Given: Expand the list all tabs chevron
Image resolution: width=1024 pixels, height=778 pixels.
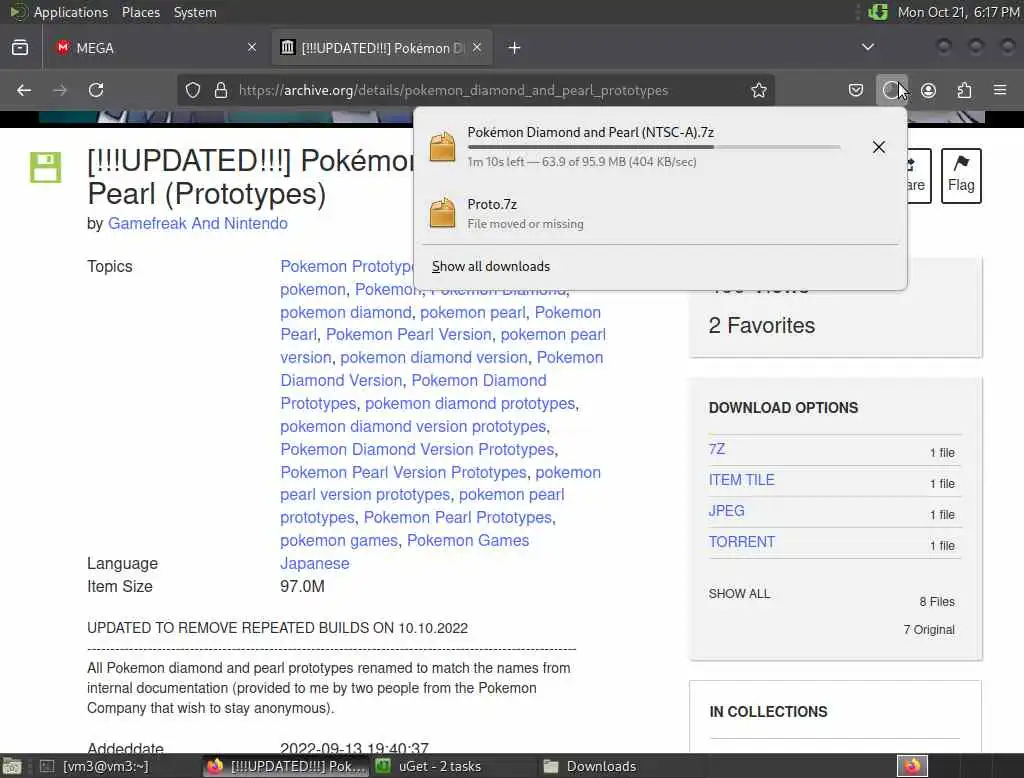Looking at the screenshot, I should (868, 47).
